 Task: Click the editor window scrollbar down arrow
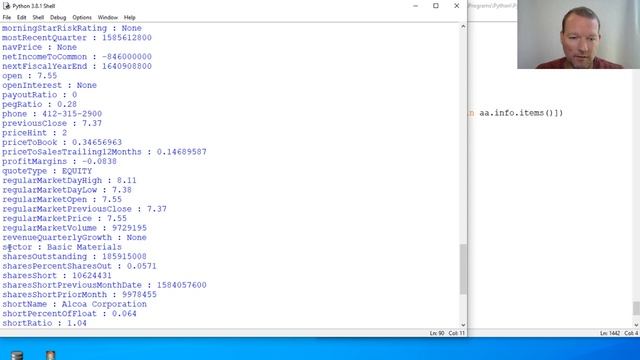[x=636, y=325]
